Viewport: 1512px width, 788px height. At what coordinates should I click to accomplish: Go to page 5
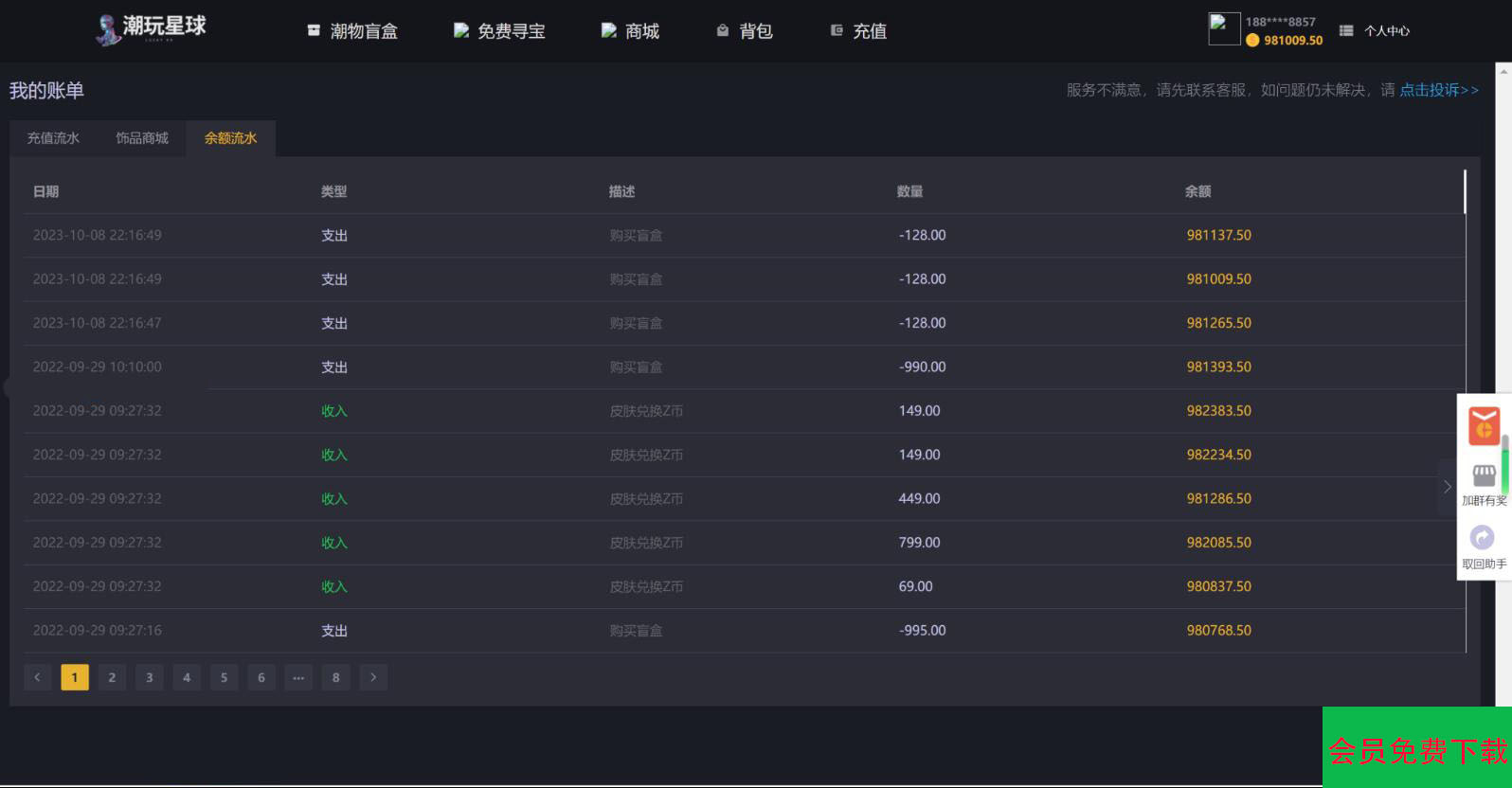point(224,677)
